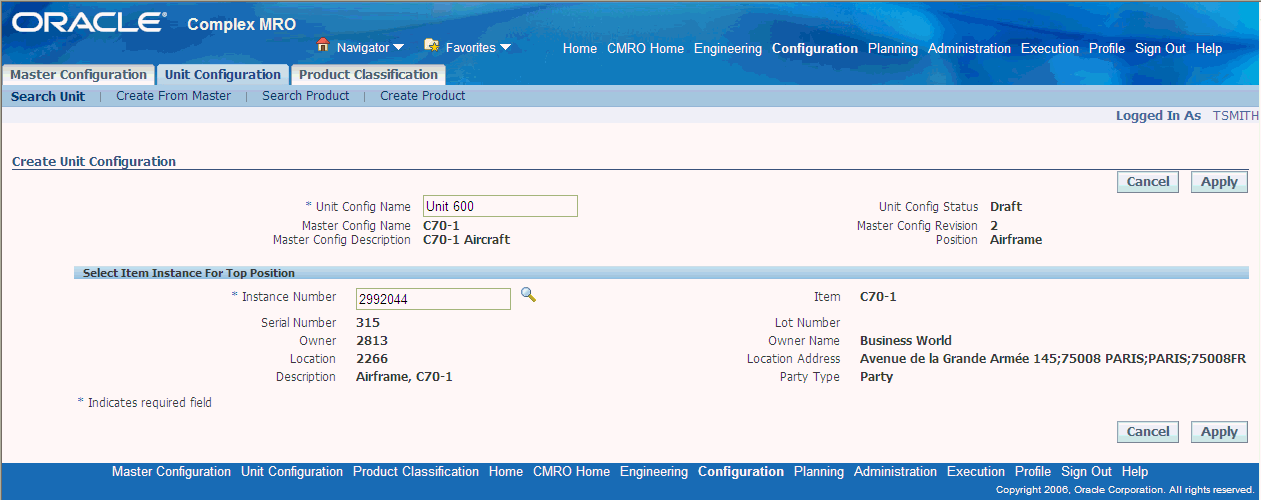The height and width of the screenshot is (500, 1261).
Task: Click CMRO Home link in footer
Action: click(571, 471)
